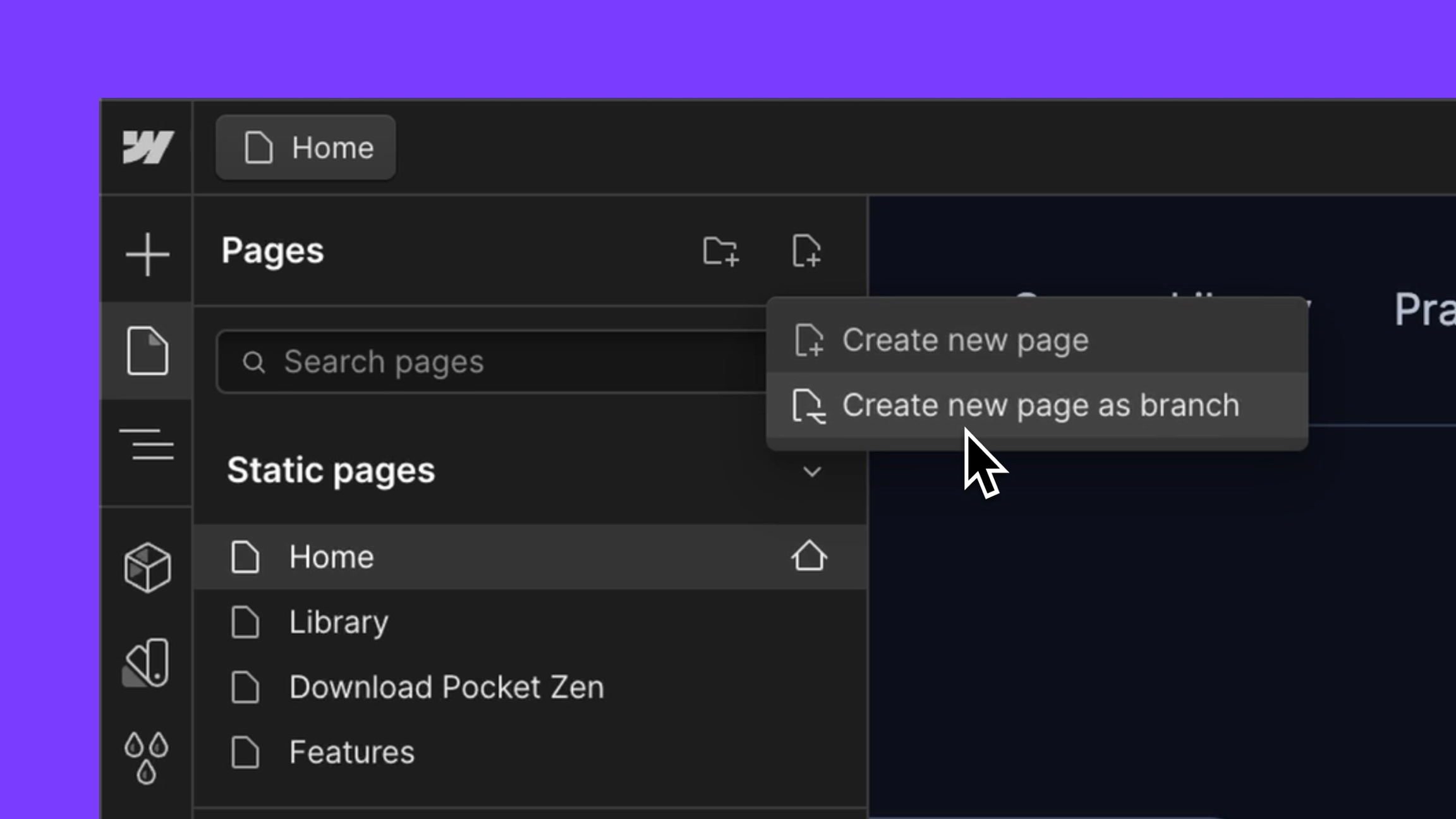The height and width of the screenshot is (819, 1456).
Task: Collapse the Static pages section chevron
Action: (x=812, y=471)
